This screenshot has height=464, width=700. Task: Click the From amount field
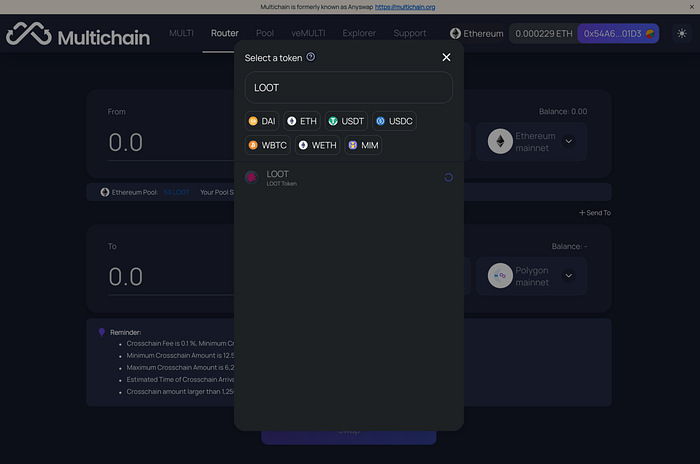click(x=171, y=143)
